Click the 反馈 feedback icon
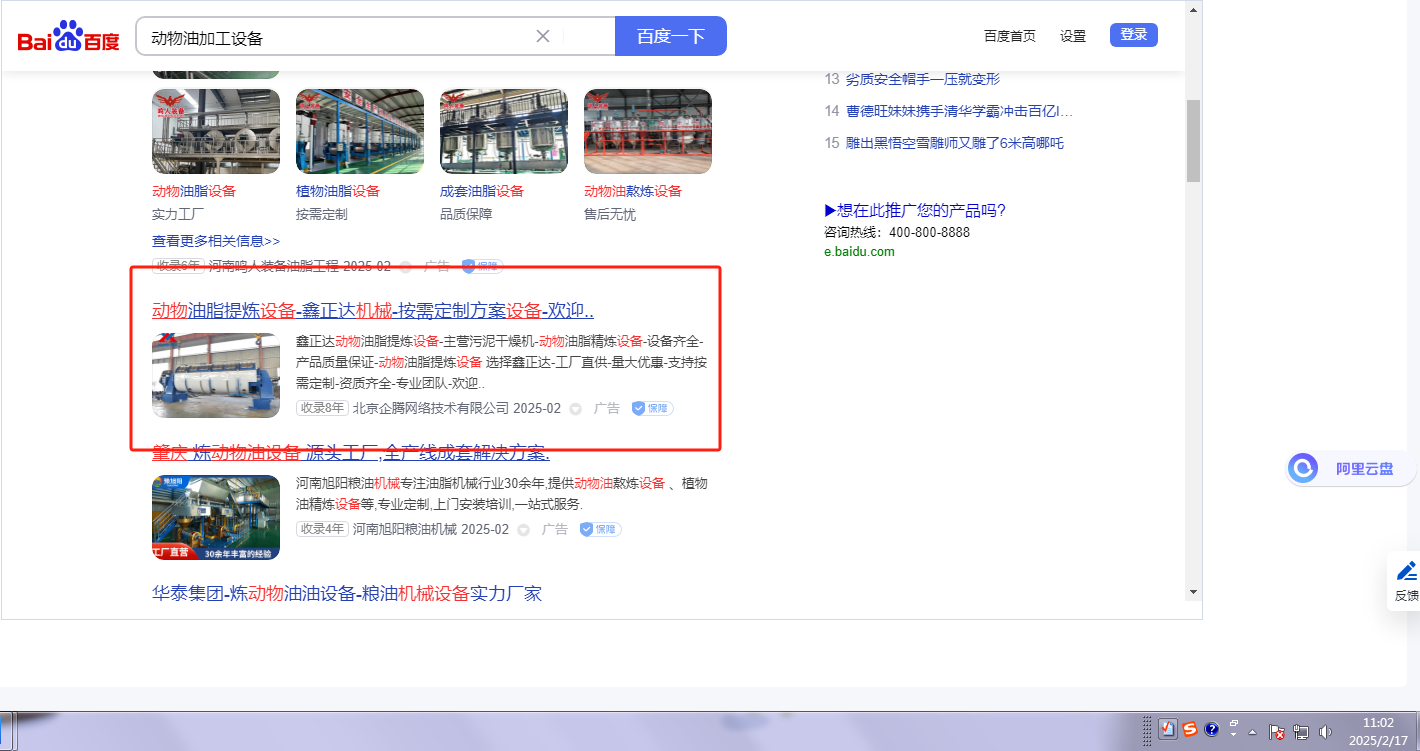The width and height of the screenshot is (1420, 751). [x=1407, y=580]
